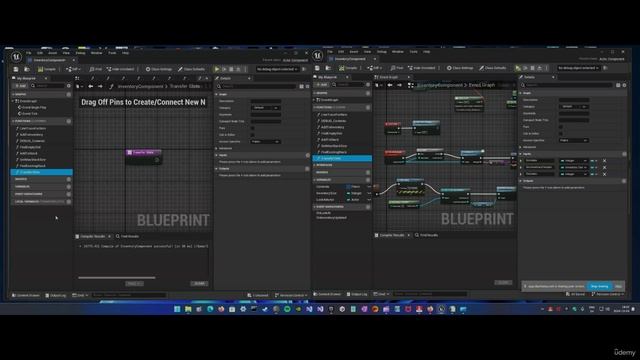640x360 pixels.
Task: Open Class Settings in left window
Action: coord(159,69)
